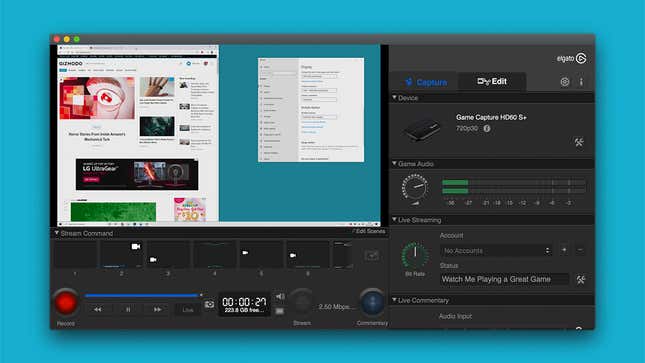This screenshot has width=645, height=363.
Task: Switch to the Capture tab
Action: point(426,82)
